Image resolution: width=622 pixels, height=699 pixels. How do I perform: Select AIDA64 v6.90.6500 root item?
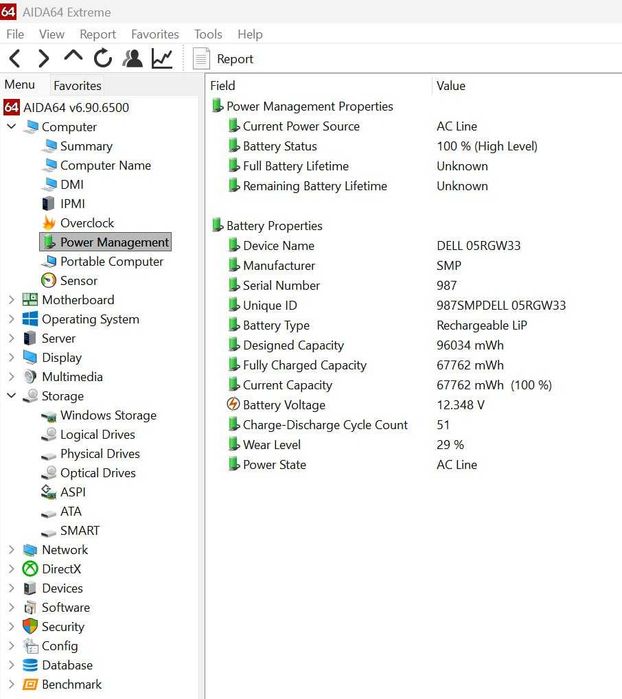click(66, 107)
